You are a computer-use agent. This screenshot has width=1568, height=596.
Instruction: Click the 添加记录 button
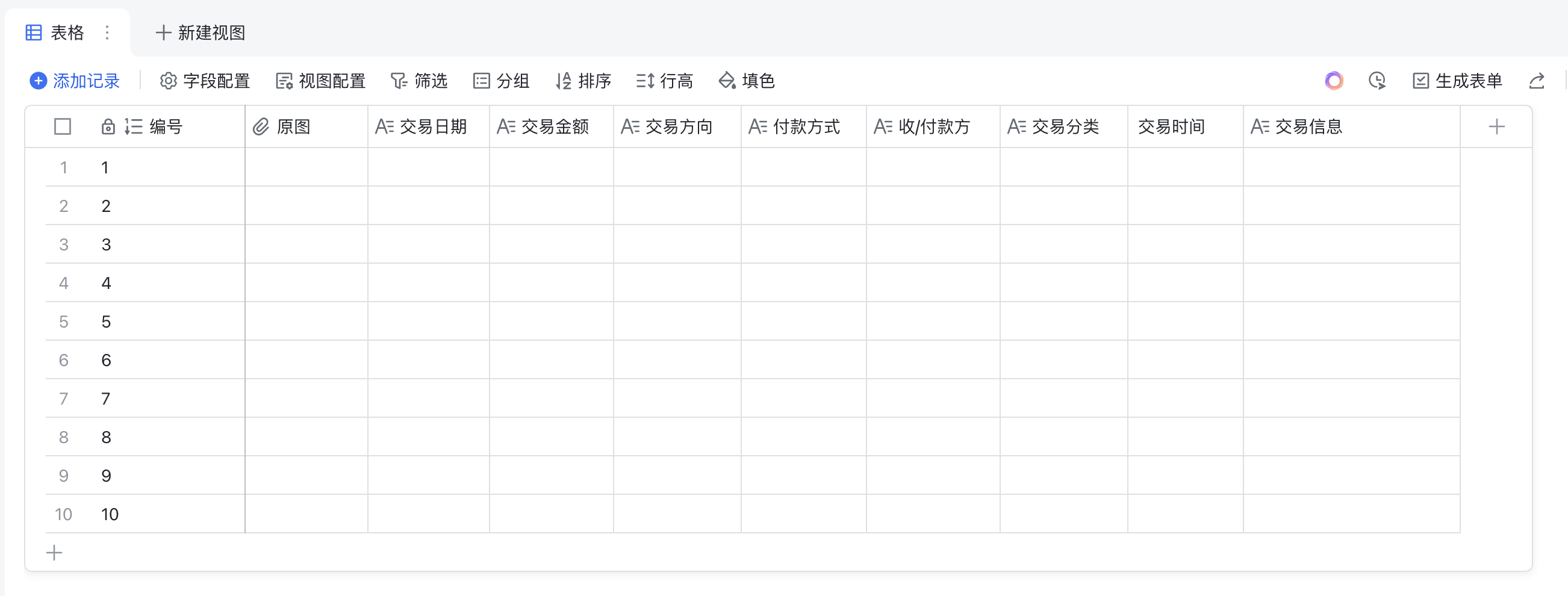pos(75,81)
